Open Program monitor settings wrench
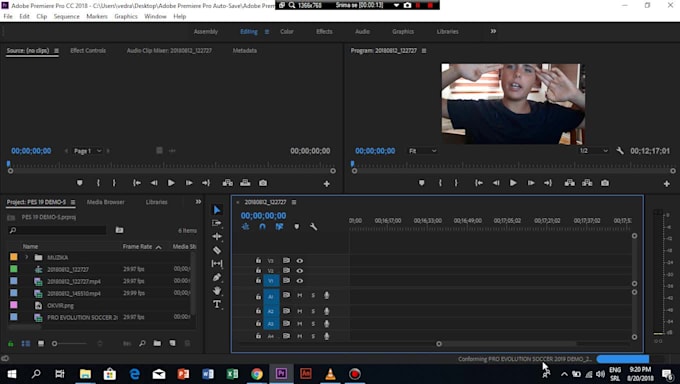This screenshot has width=680, height=384. [620, 151]
